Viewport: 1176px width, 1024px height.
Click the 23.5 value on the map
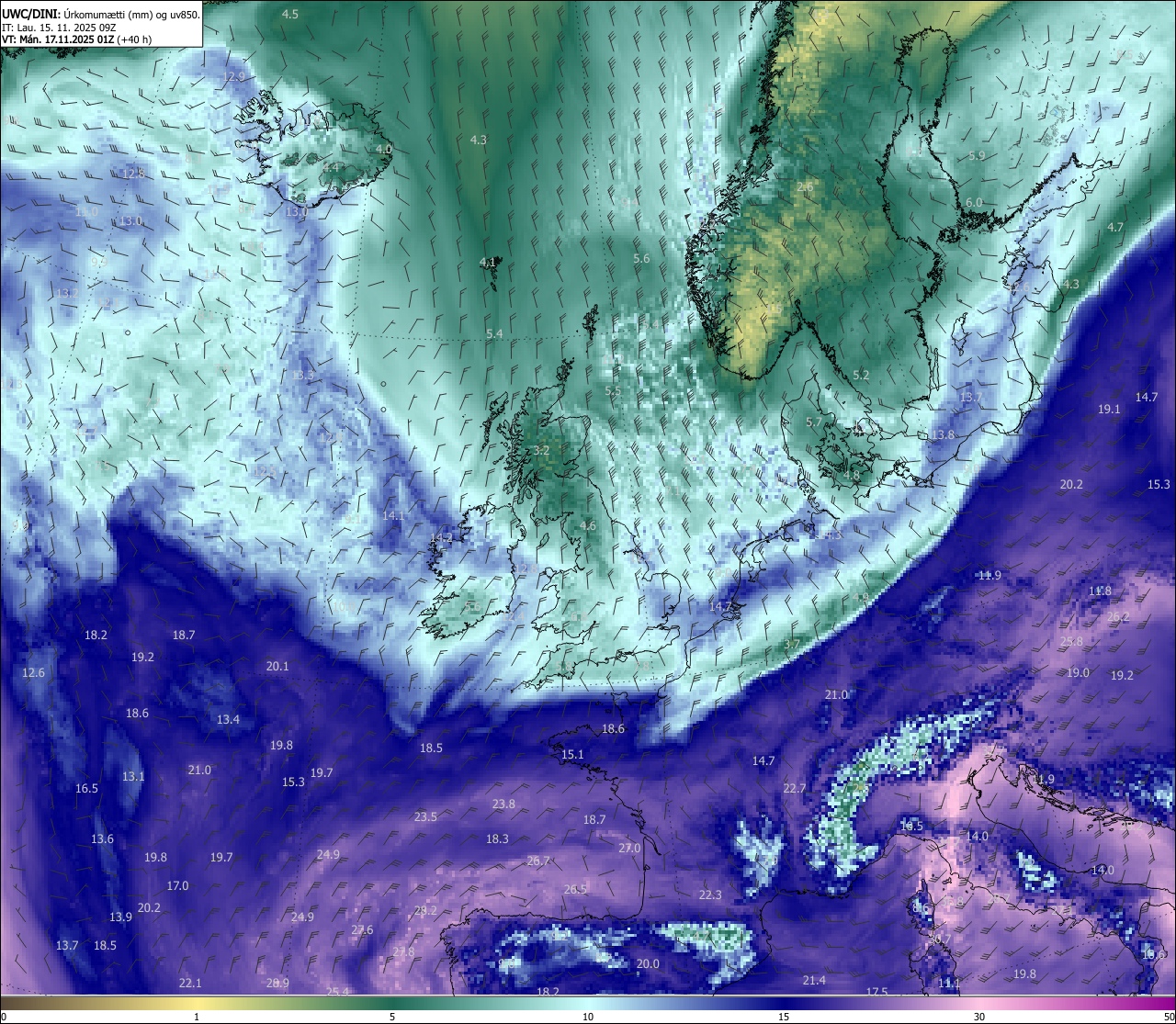click(x=425, y=816)
